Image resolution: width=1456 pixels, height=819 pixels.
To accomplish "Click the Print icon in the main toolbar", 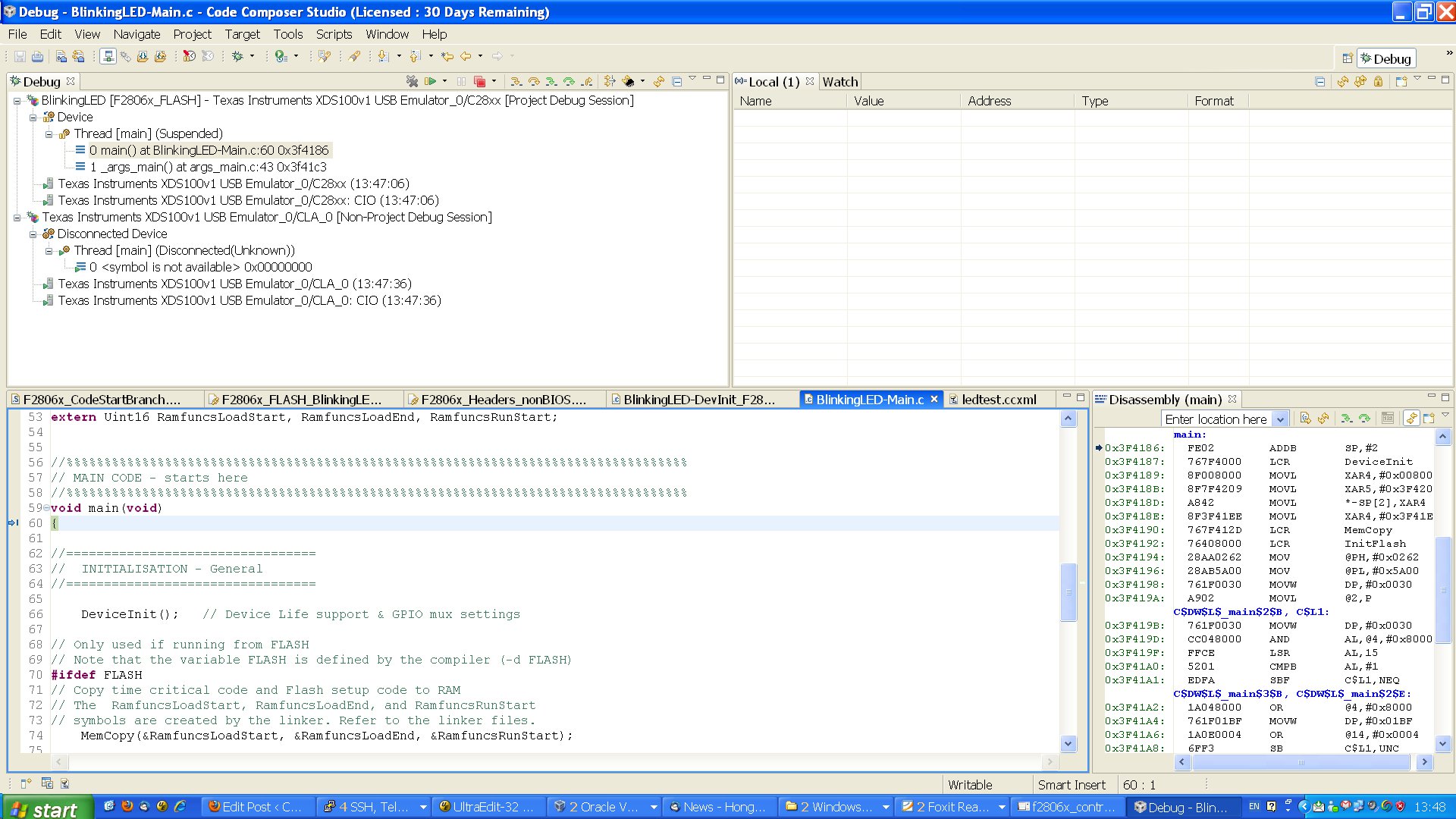I will tap(37, 56).
